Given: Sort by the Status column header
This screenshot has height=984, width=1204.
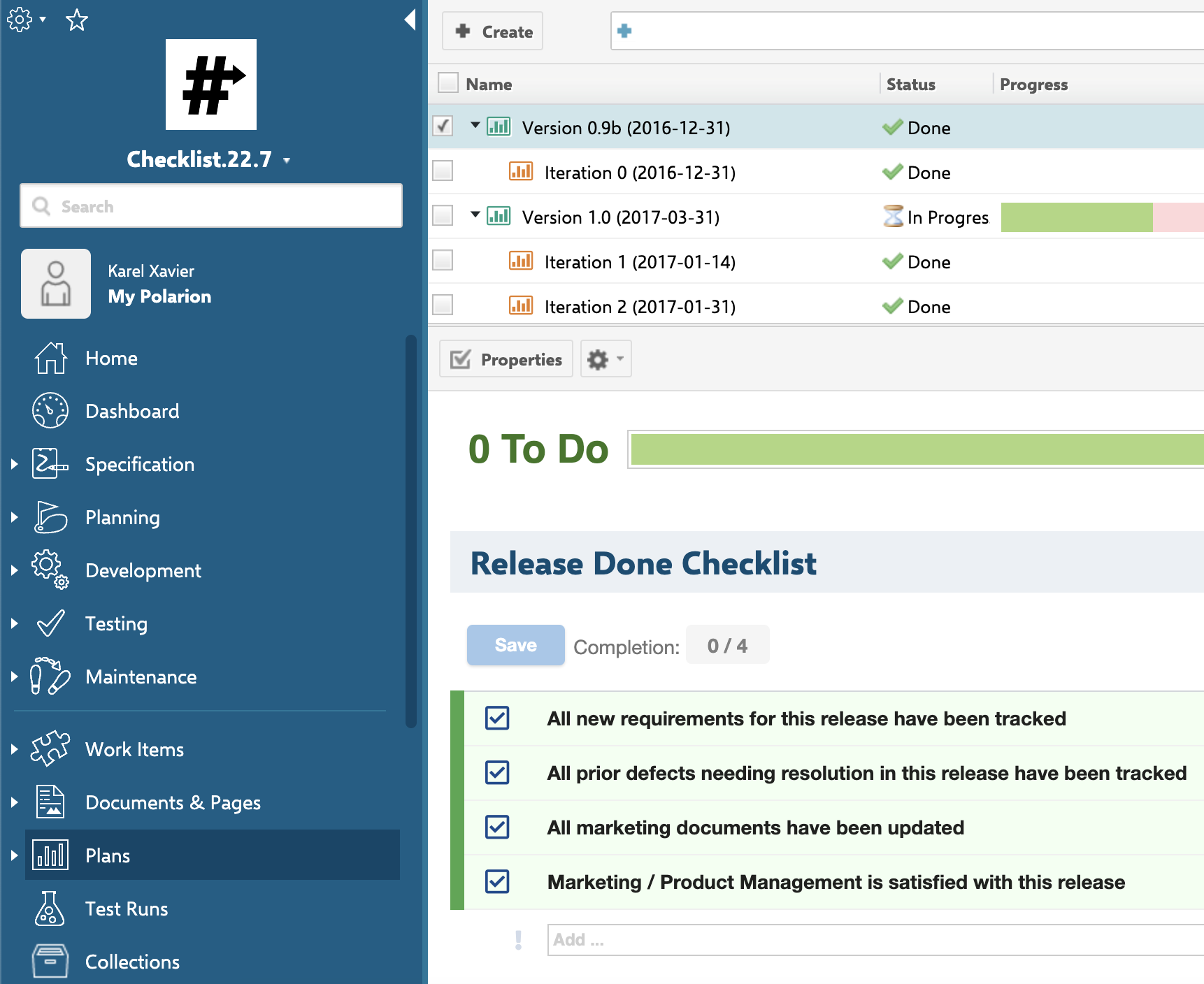Looking at the screenshot, I should (910, 85).
